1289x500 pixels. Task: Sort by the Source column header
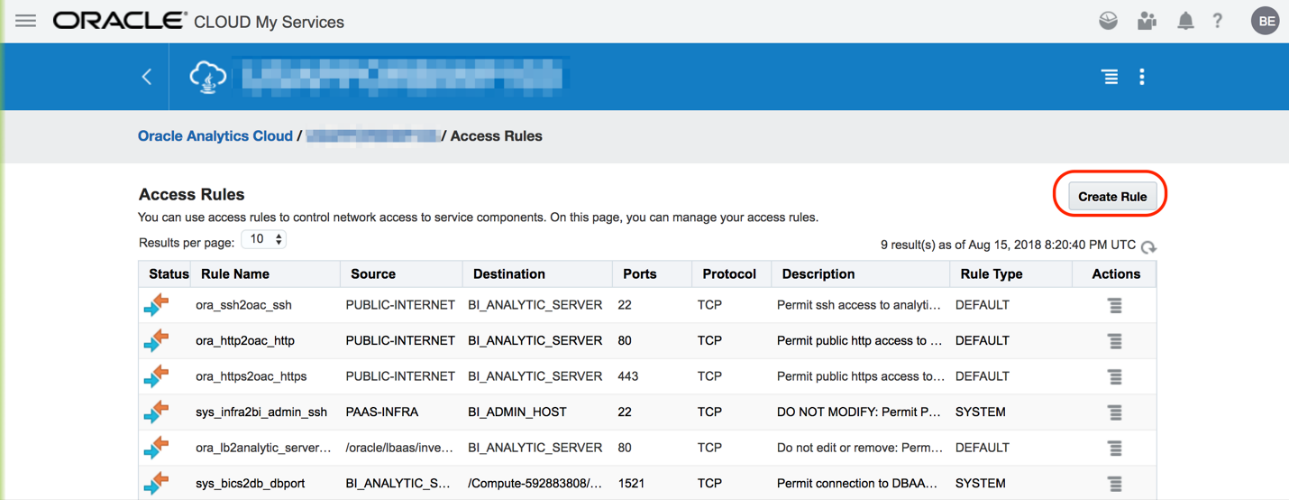[373, 274]
